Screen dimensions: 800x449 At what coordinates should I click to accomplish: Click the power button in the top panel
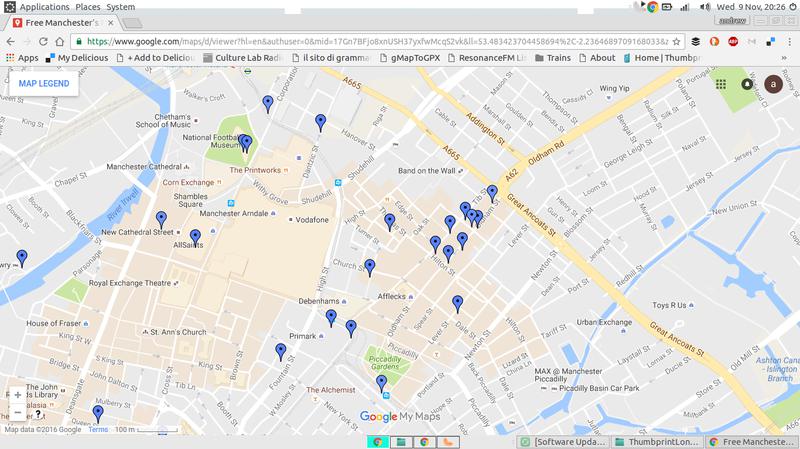[792, 7]
